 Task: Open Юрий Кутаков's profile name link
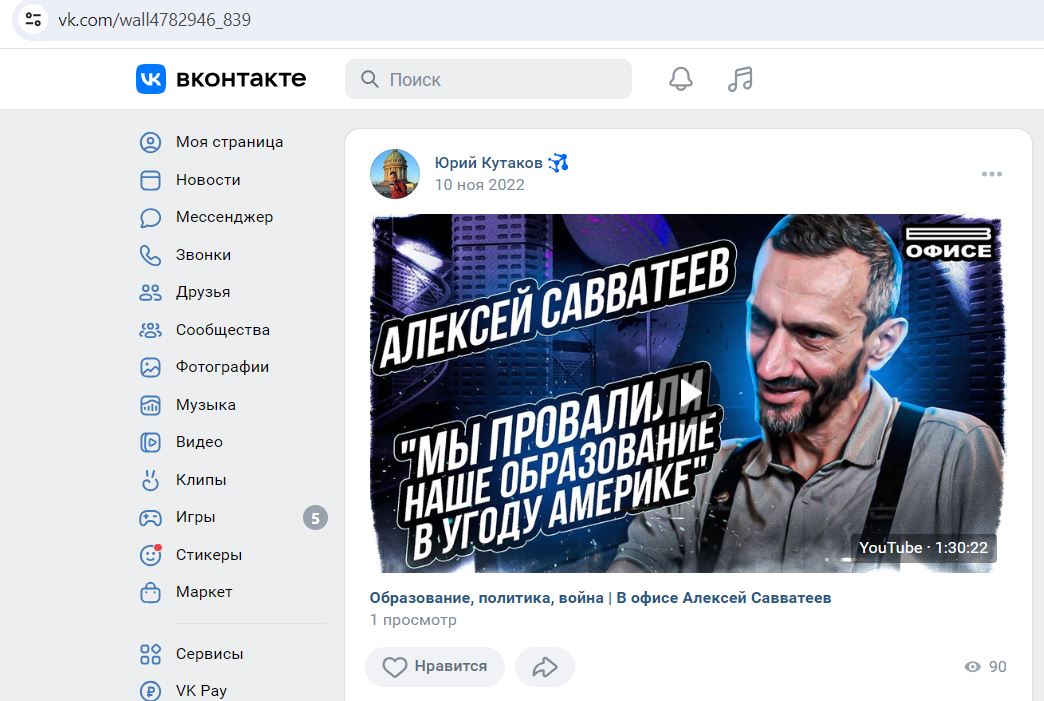click(488, 163)
